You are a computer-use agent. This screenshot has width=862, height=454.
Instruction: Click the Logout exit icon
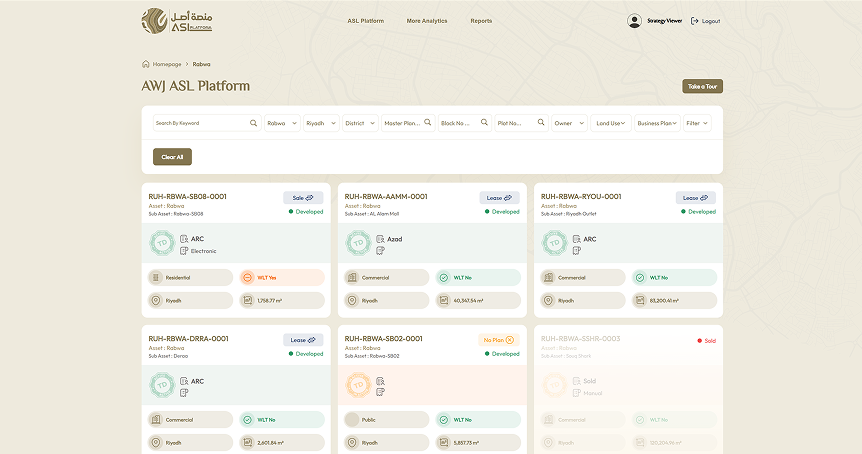click(694, 21)
